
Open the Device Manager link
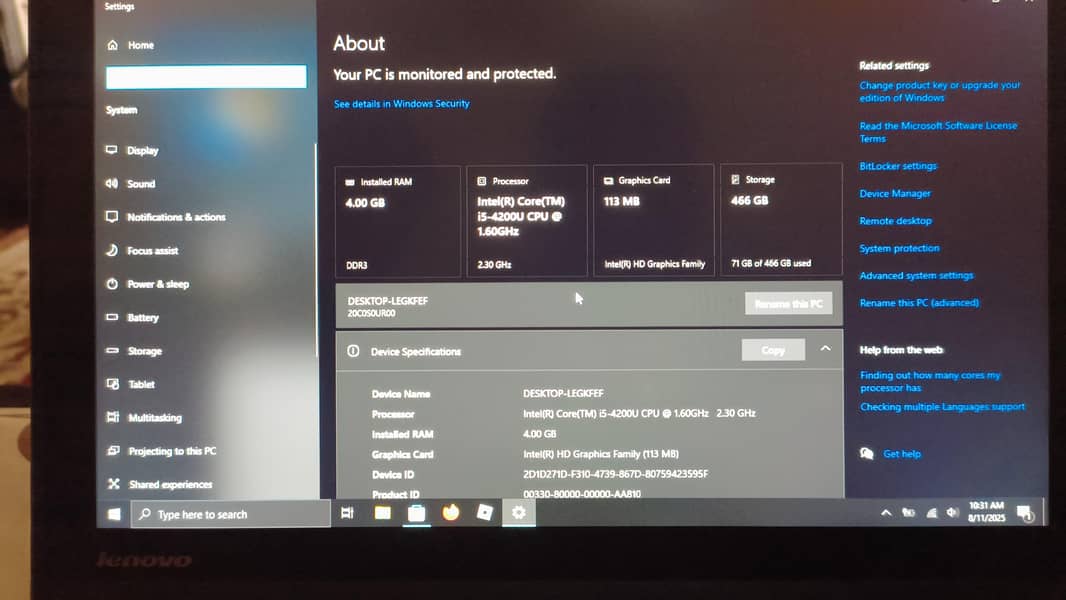[x=894, y=193]
